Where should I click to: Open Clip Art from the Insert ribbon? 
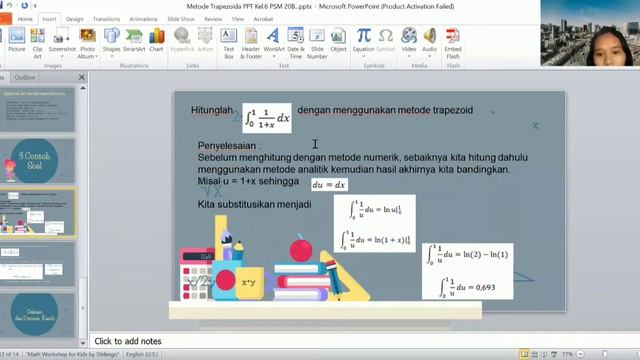tap(38, 43)
